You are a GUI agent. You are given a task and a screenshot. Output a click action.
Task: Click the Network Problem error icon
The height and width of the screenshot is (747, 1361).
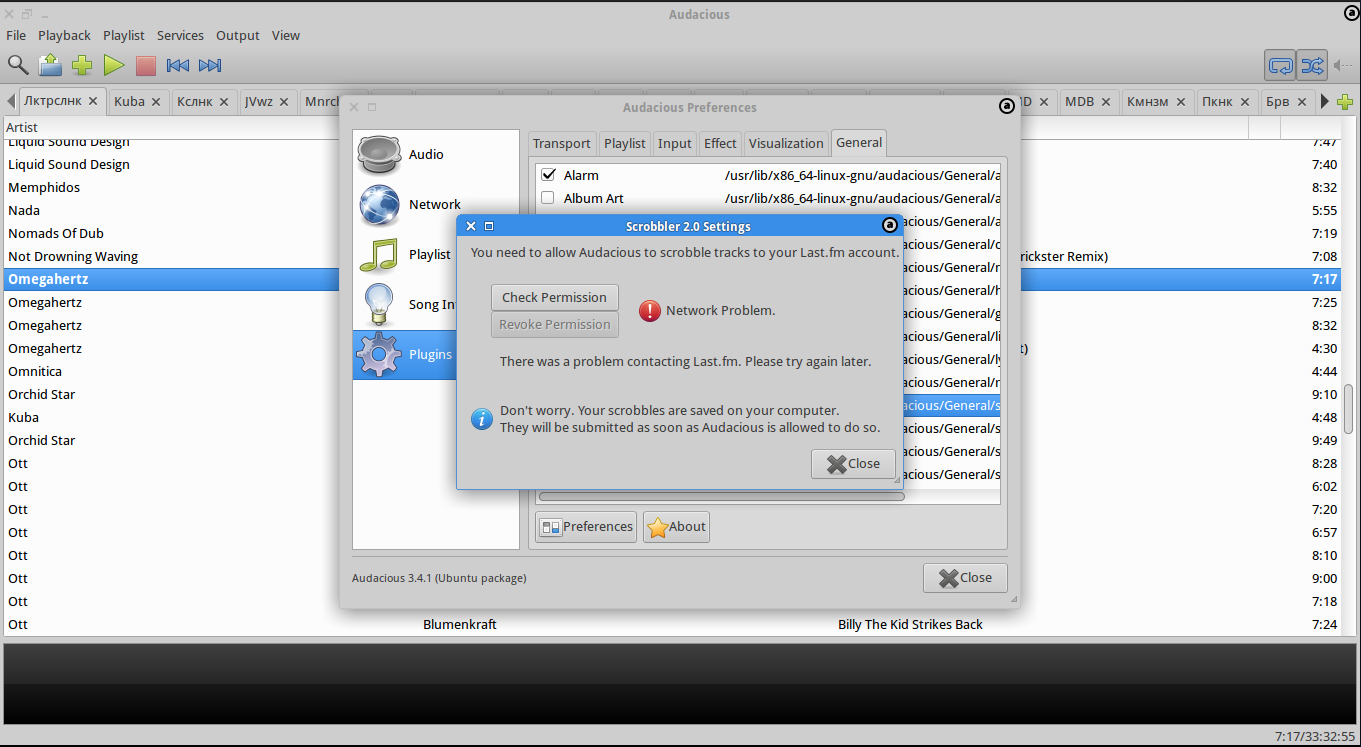(x=650, y=311)
